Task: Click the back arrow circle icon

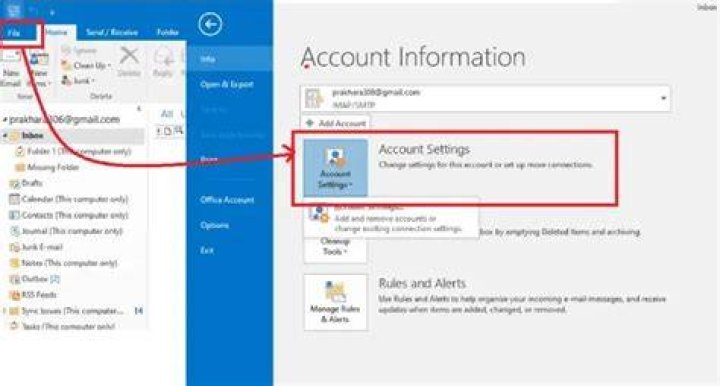Action: coord(210,24)
